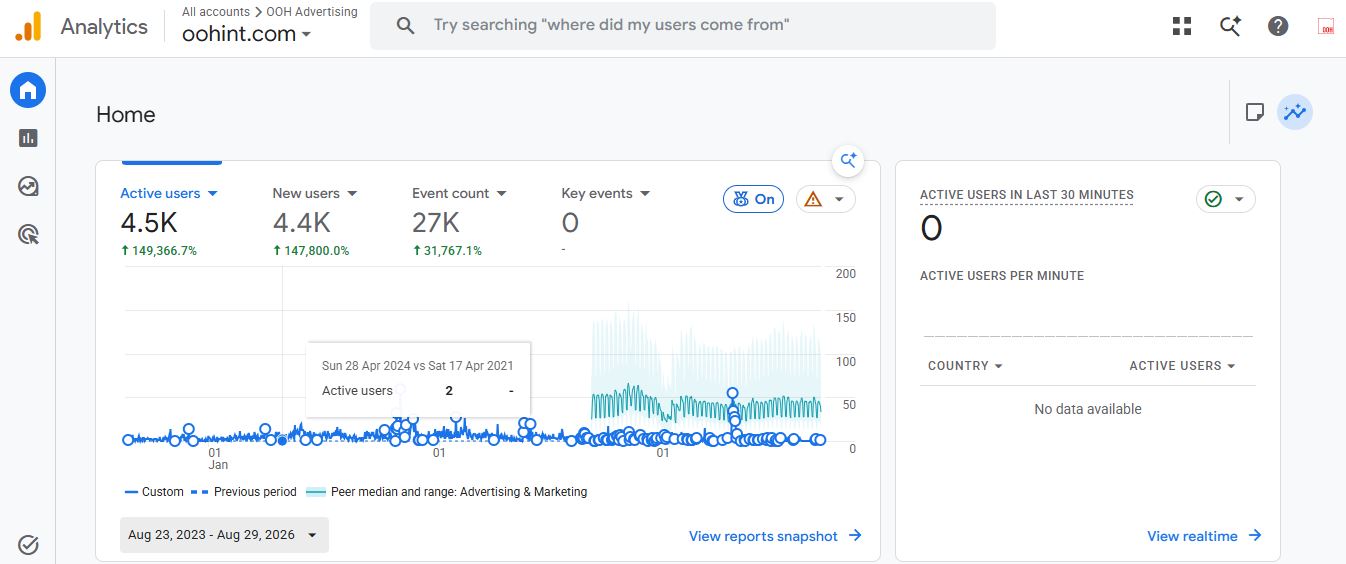
Task: Click the 4.4K new users value
Action: coord(302,222)
